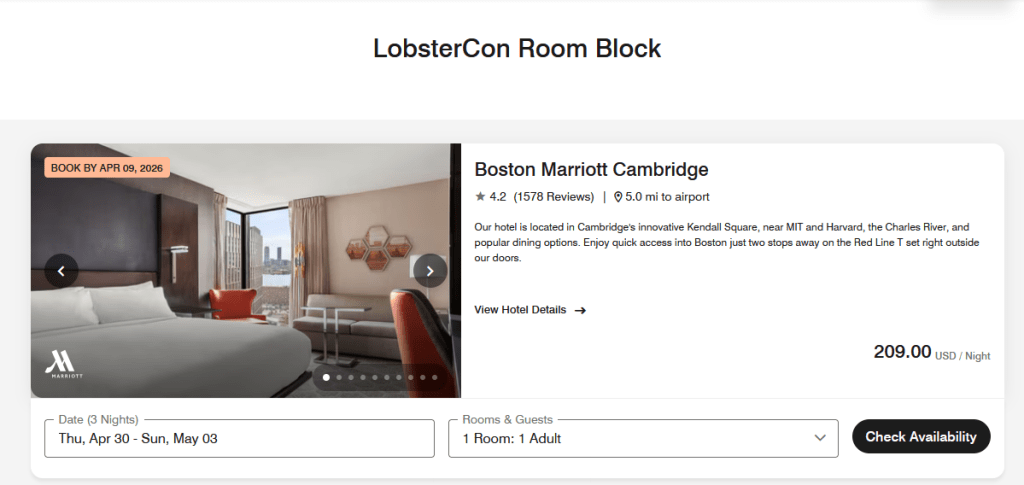The width and height of the screenshot is (1024, 485).
Task: Click the hotel room photo
Action: pos(246,270)
